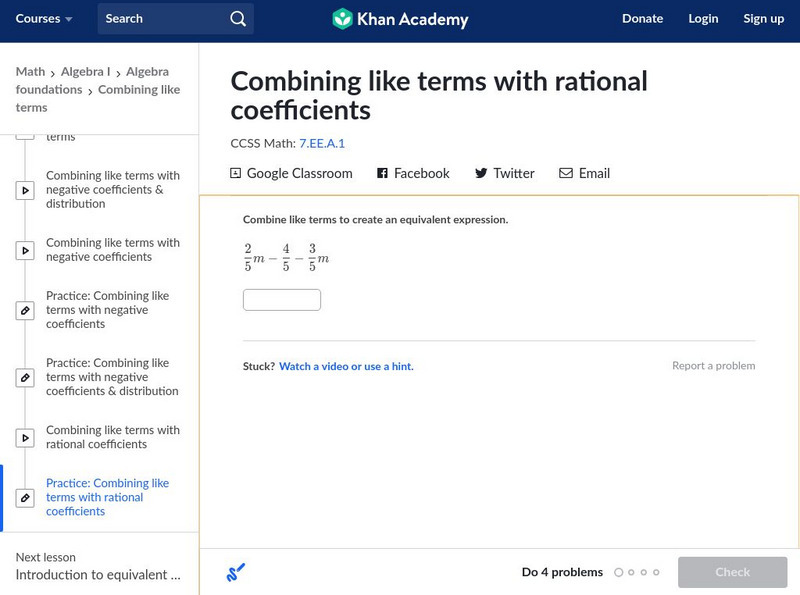Screen dimensions: 800x595
Task: Click Watch a video or use a hint
Action: coord(346,367)
